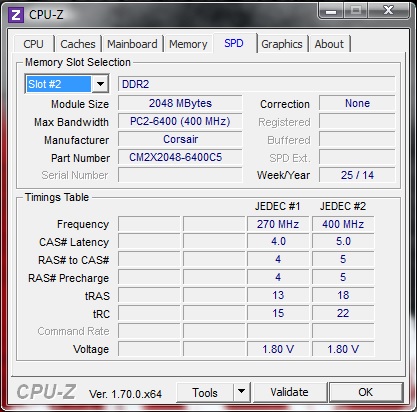Viewport: 417px width, 412px height.
Task: Click the 270 MHz frequency cell
Action: pyautogui.click(x=278, y=224)
